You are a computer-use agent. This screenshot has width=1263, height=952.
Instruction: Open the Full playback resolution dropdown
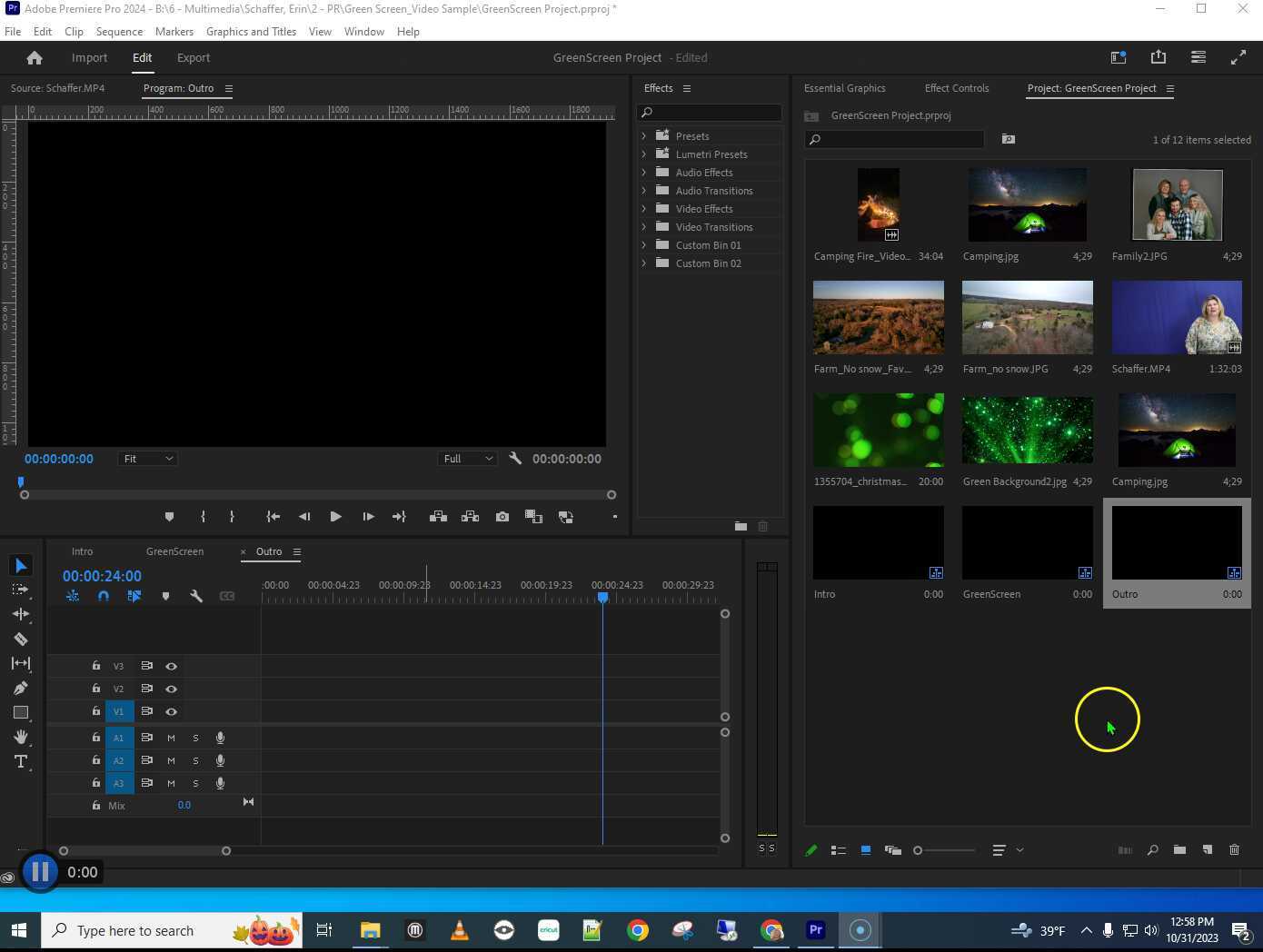(467, 459)
